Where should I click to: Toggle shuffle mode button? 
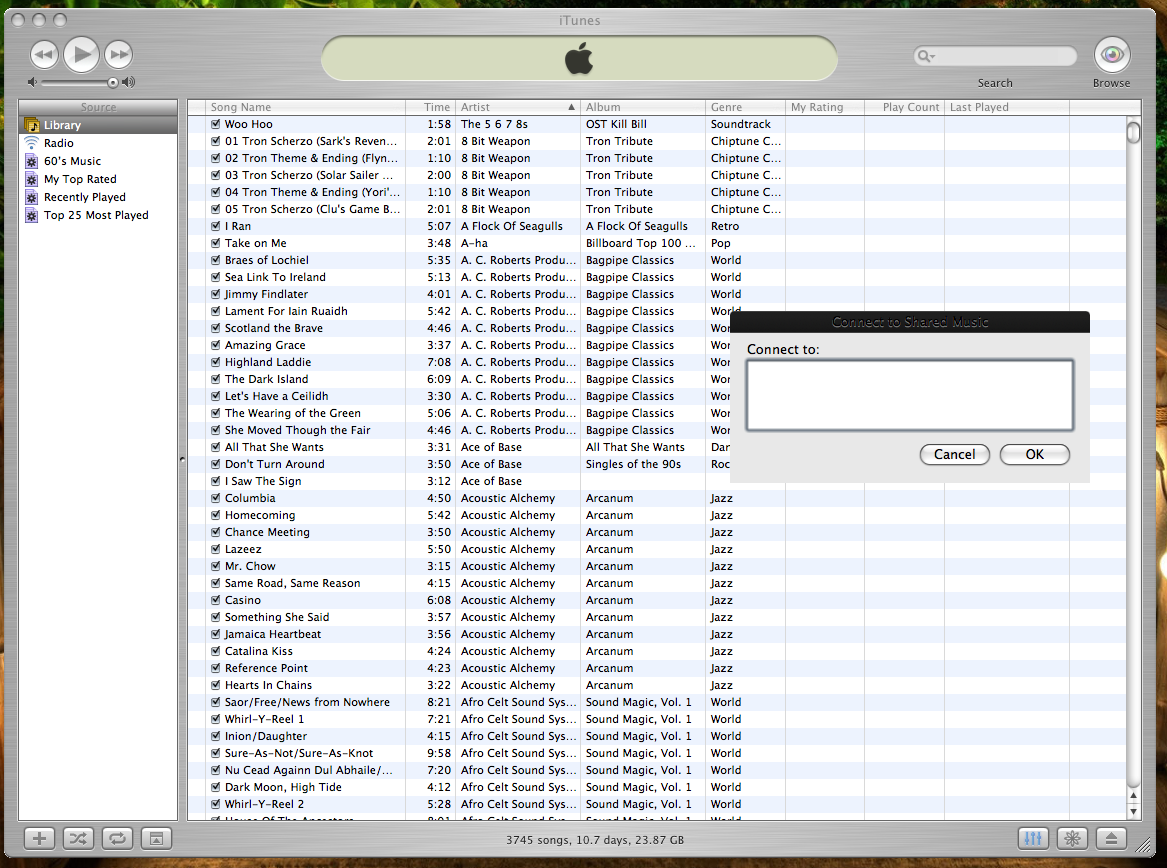(x=78, y=839)
